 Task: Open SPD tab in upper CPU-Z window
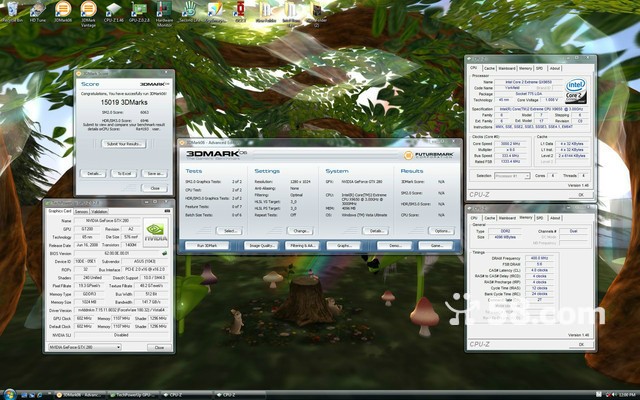point(540,69)
